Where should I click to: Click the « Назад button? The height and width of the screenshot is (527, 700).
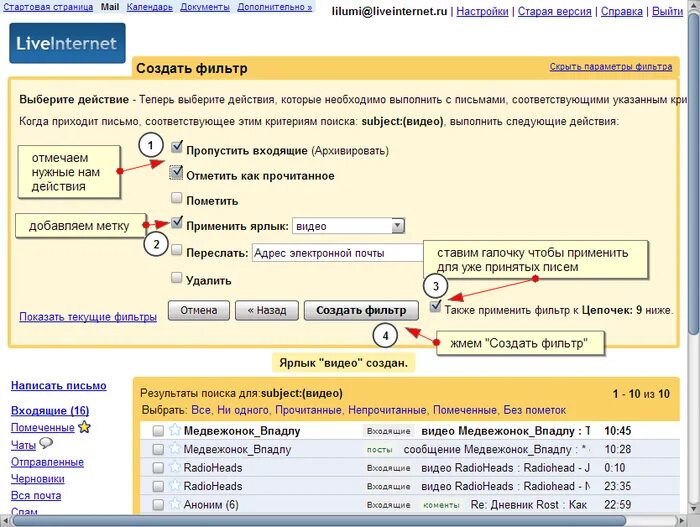(267, 310)
